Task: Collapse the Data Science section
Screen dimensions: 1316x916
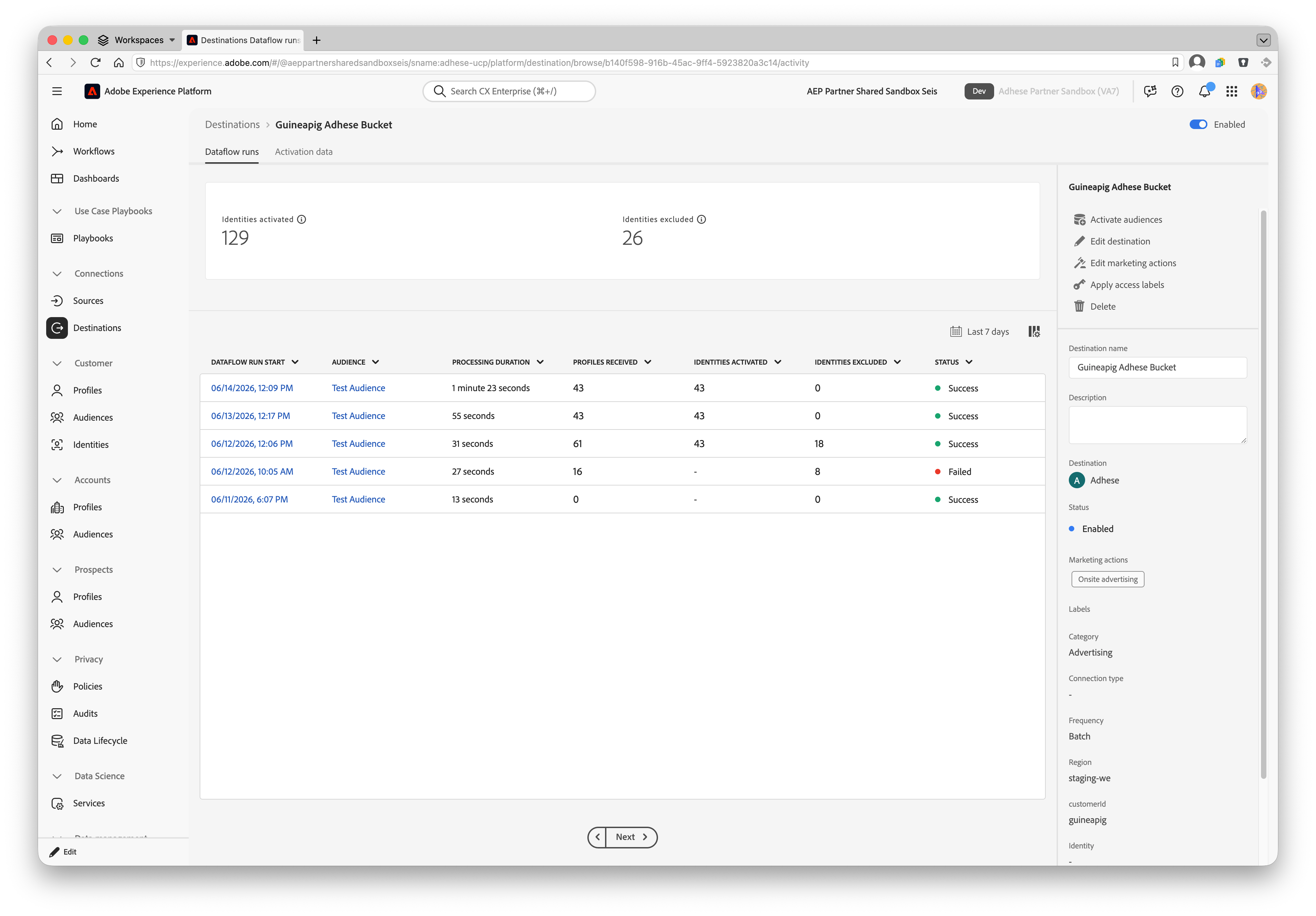Action: pyautogui.click(x=57, y=775)
